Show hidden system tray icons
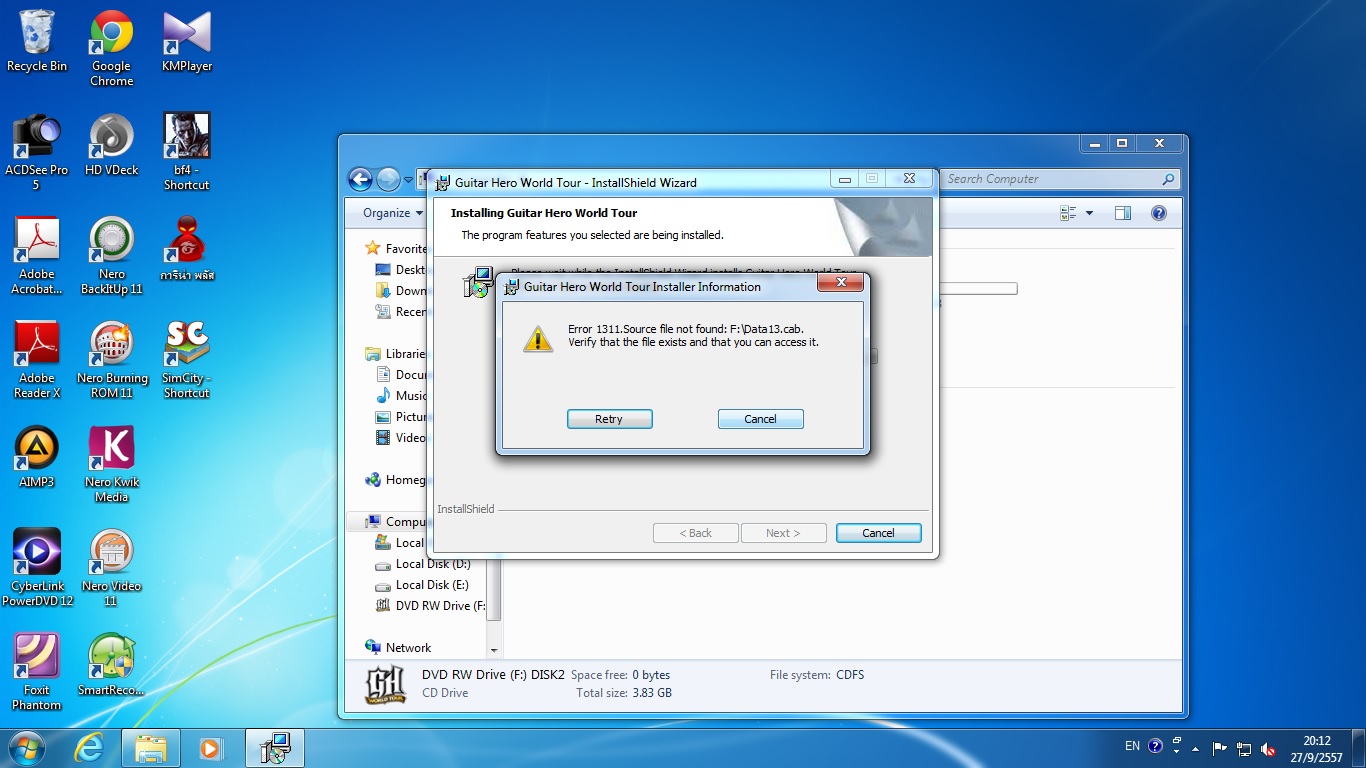Image resolution: width=1366 pixels, height=768 pixels. coord(1195,748)
